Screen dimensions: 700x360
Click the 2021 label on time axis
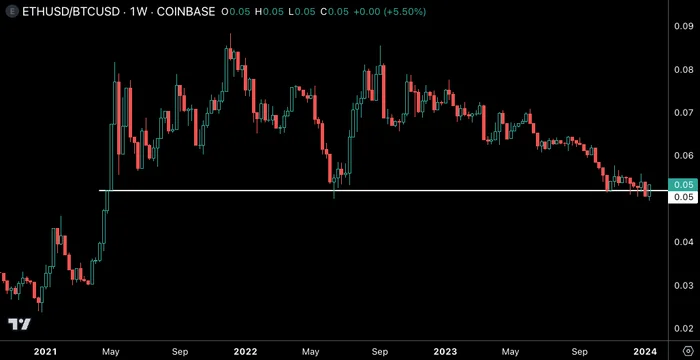pos(46,351)
